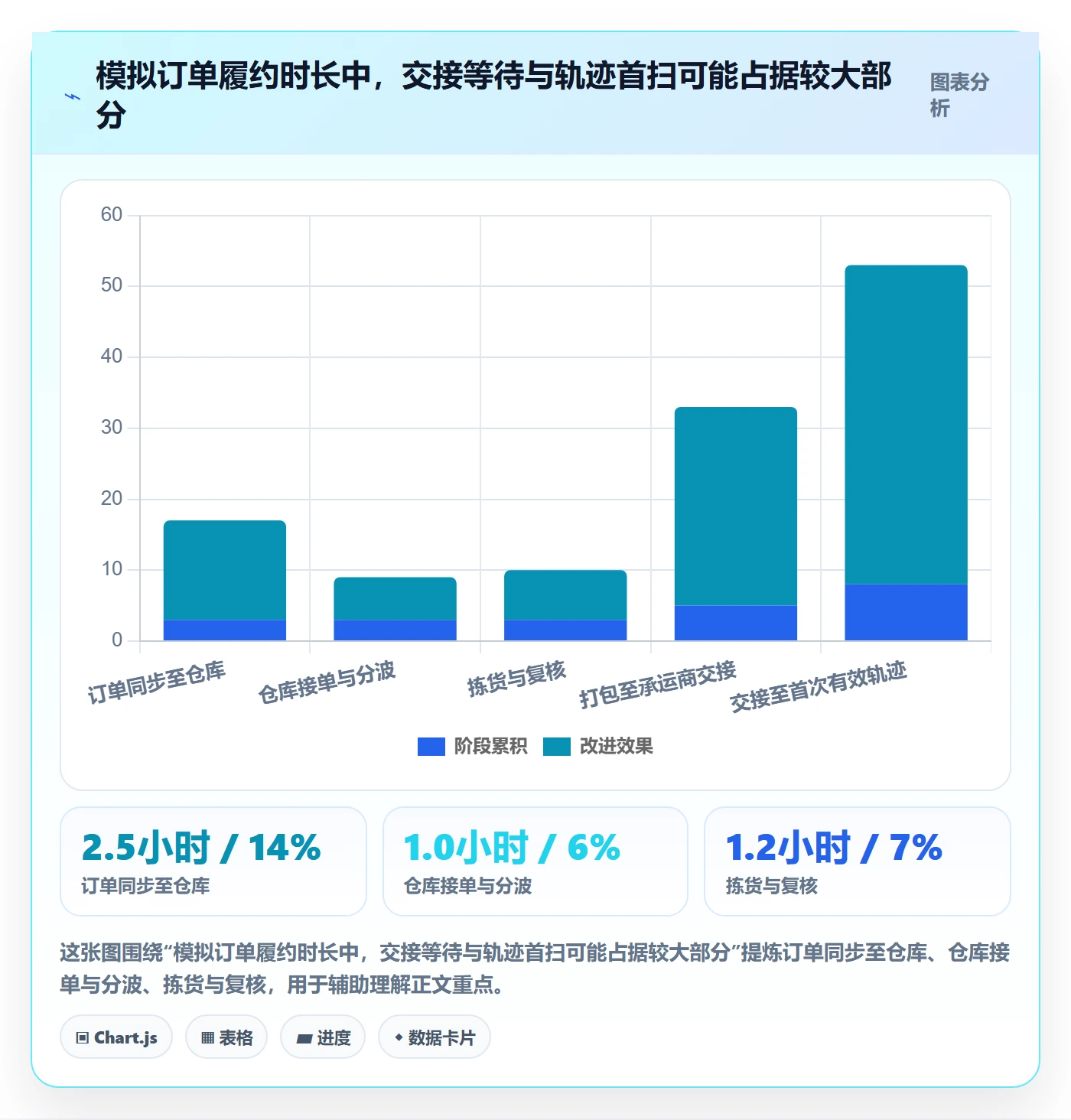Select the Chart.js chip
Viewport: 1071px width, 1120px height.
(116, 1037)
